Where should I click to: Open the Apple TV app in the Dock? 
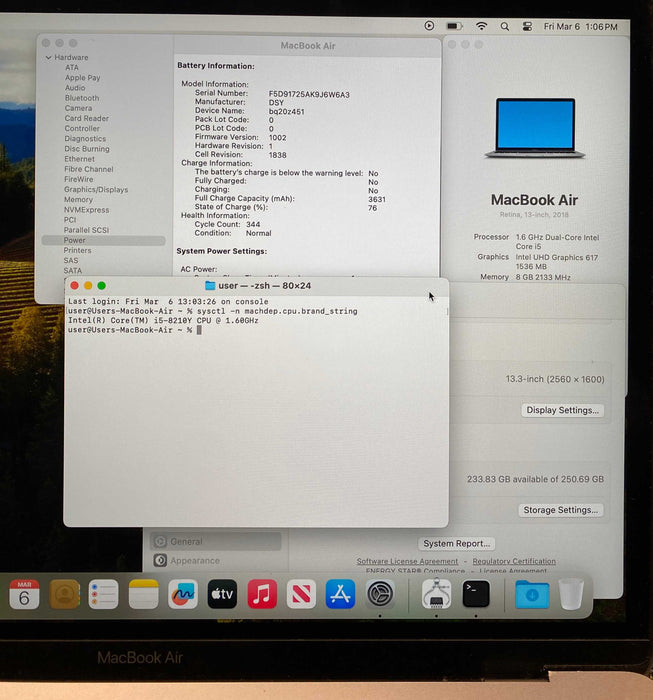[x=222, y=594]
